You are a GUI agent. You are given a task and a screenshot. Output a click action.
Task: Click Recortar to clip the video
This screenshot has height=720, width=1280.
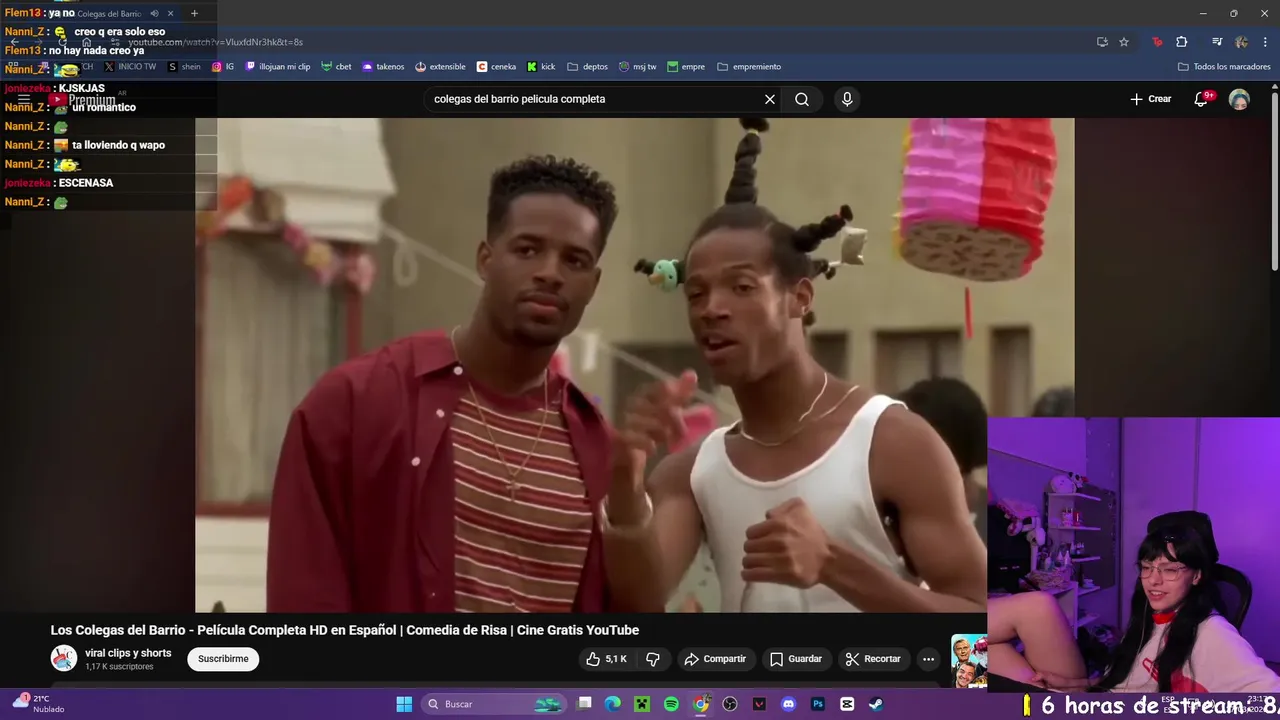pos(873,659)
